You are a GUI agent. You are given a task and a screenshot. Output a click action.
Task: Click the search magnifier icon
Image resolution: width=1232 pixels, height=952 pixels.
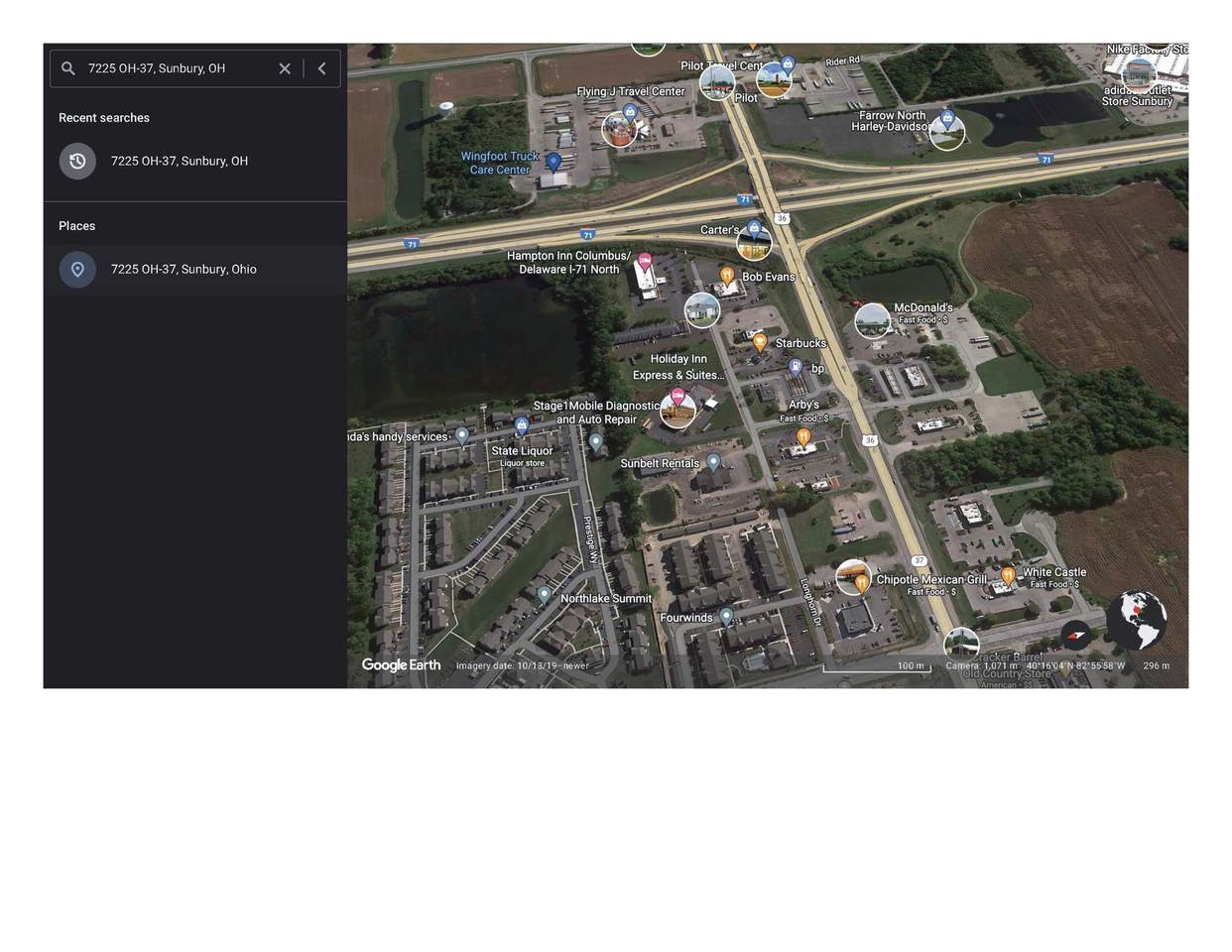[x=67, y=68]
